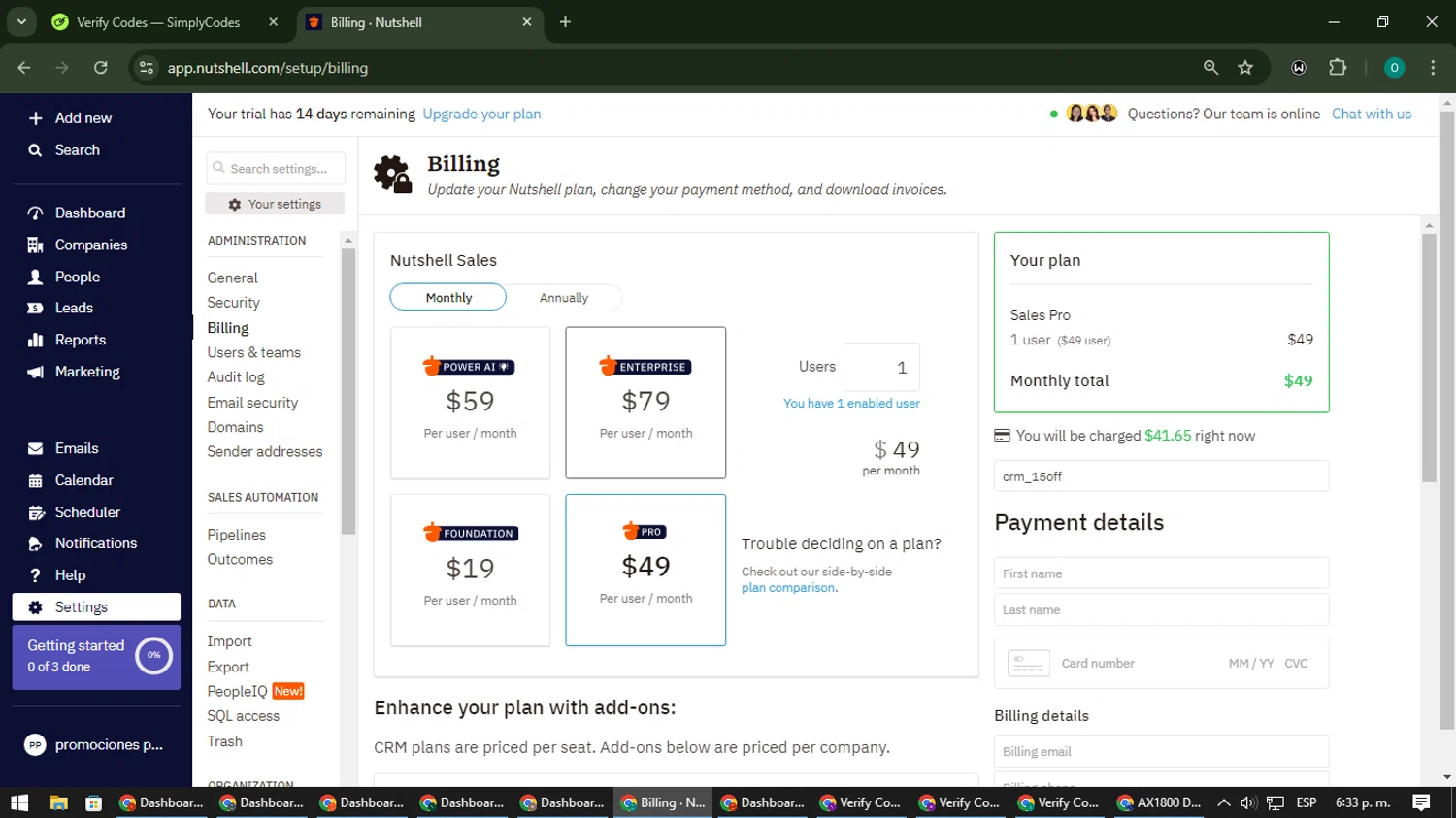This screenshot has width=1456, height=818.
Task: Click Chat with us link
Action: [x=1371, y=114]
